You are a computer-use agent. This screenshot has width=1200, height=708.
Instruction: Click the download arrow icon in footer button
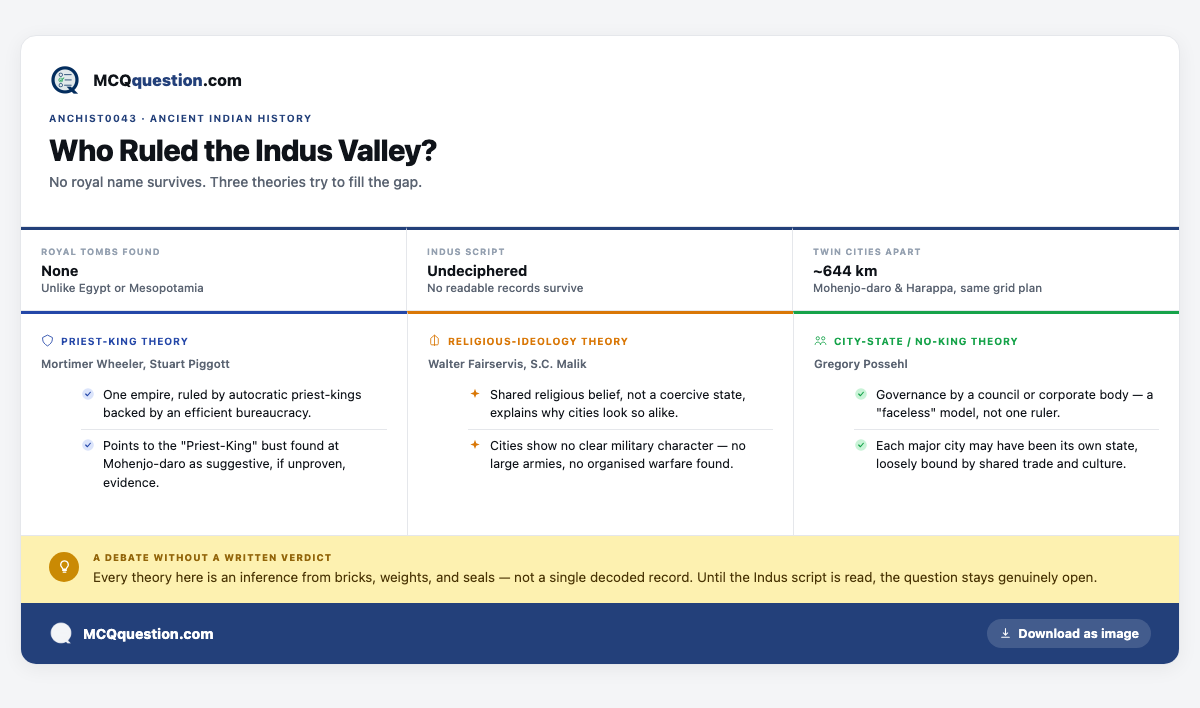click(x=1005, y=634)
